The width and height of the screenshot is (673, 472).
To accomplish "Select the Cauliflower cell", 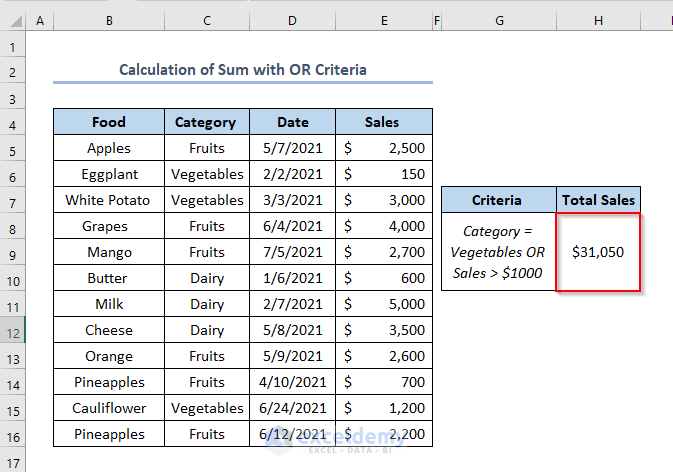I will 108,408.
